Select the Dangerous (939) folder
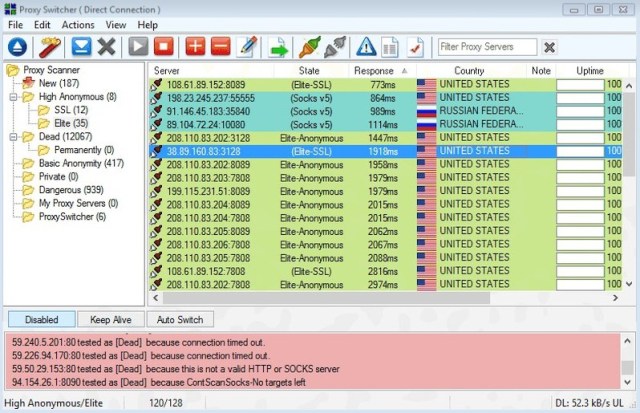Screen dimensions: 640x413 point(68,189)
